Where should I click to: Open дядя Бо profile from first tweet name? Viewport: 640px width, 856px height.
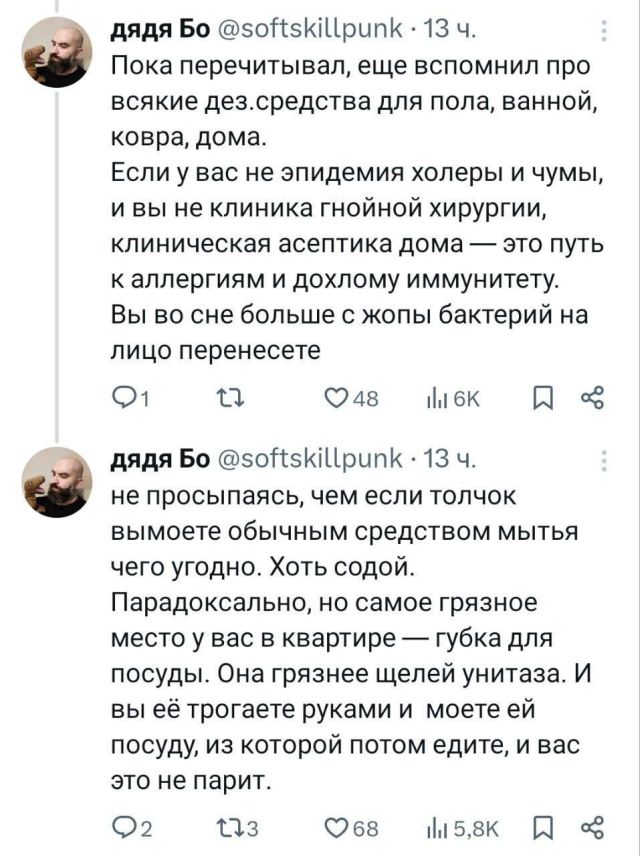151,34
